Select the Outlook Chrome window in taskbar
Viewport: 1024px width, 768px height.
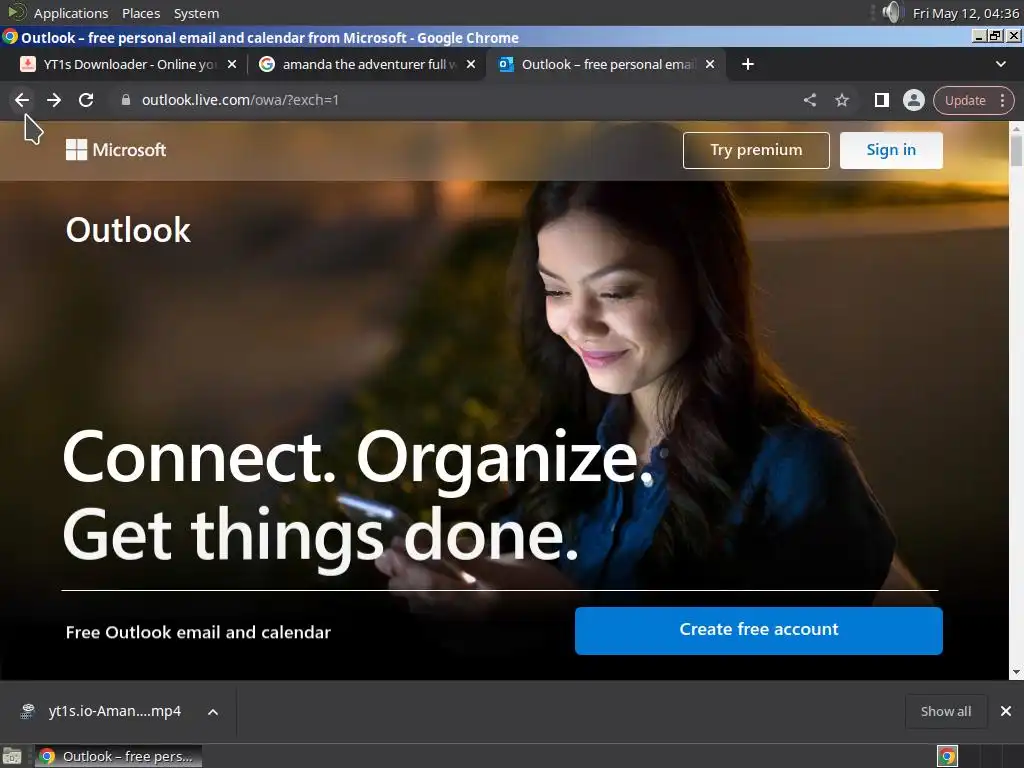[x=118, y=756]
